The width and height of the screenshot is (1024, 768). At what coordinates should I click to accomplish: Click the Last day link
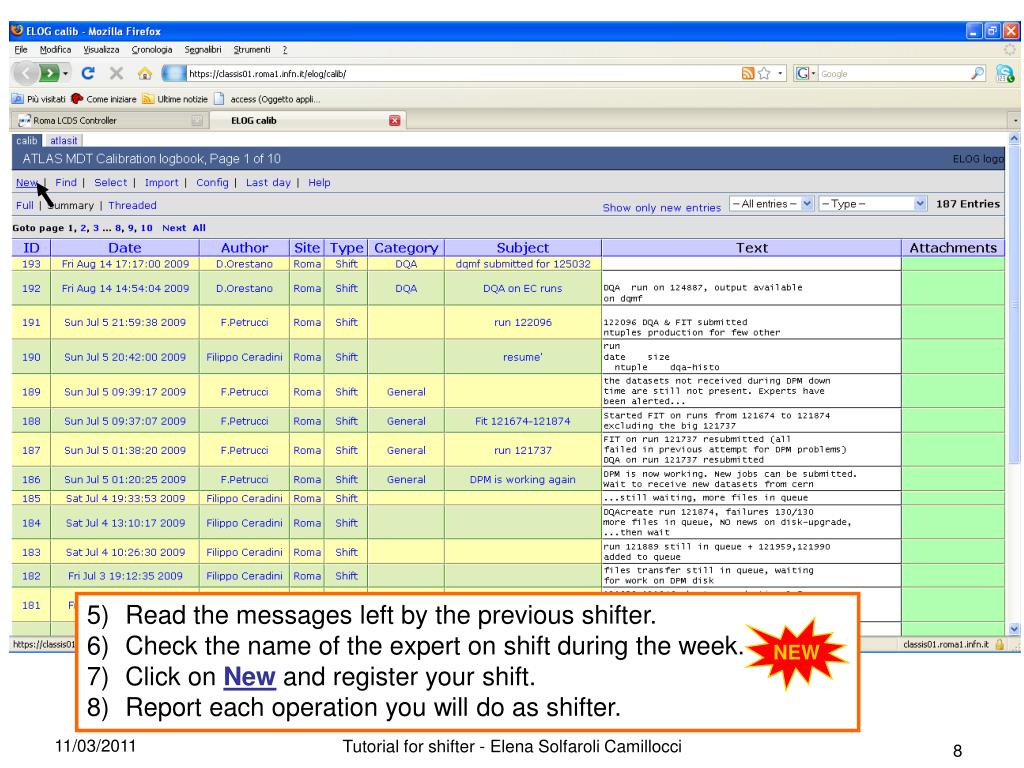[268, 183]
